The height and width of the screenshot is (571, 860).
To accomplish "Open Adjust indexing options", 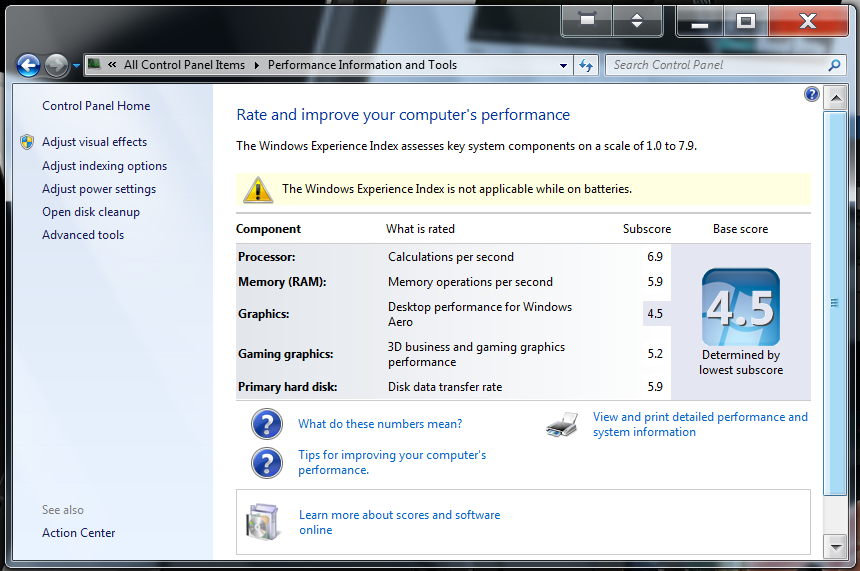I will 104,166.
